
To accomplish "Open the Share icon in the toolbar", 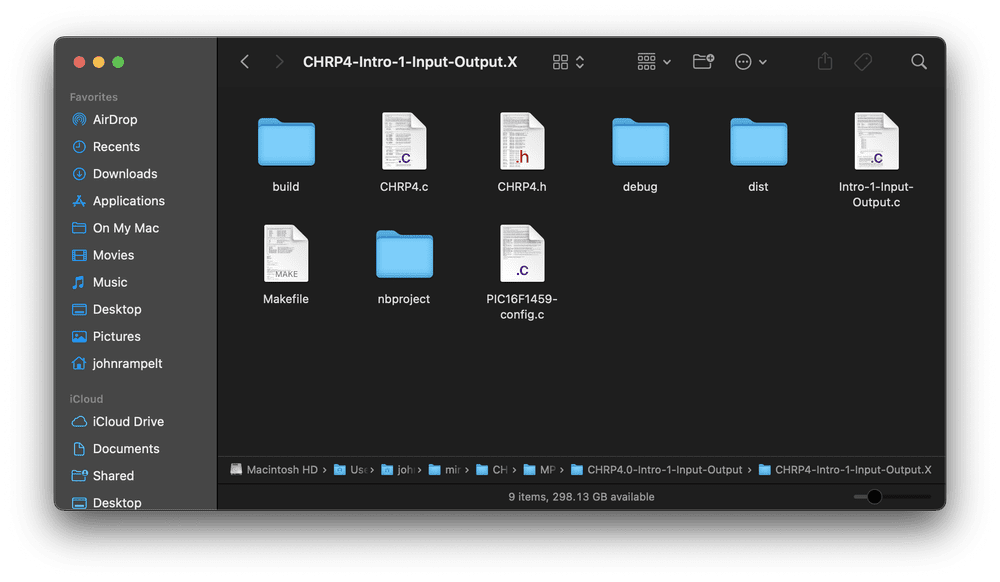I will [824, 61].
